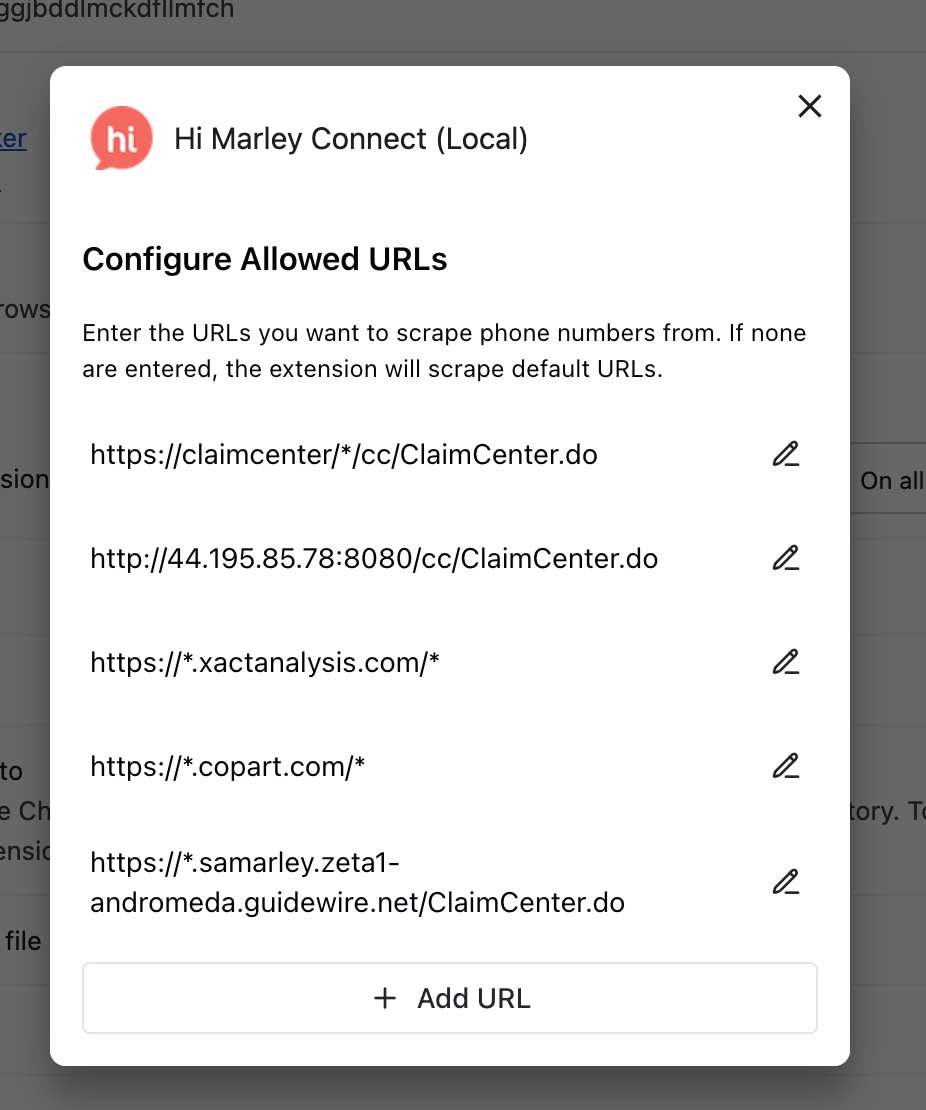Screen dimensions: 926x1110
Task: Edit the guidewire.net ClaimCenter URL
Action: pos(786,883)
